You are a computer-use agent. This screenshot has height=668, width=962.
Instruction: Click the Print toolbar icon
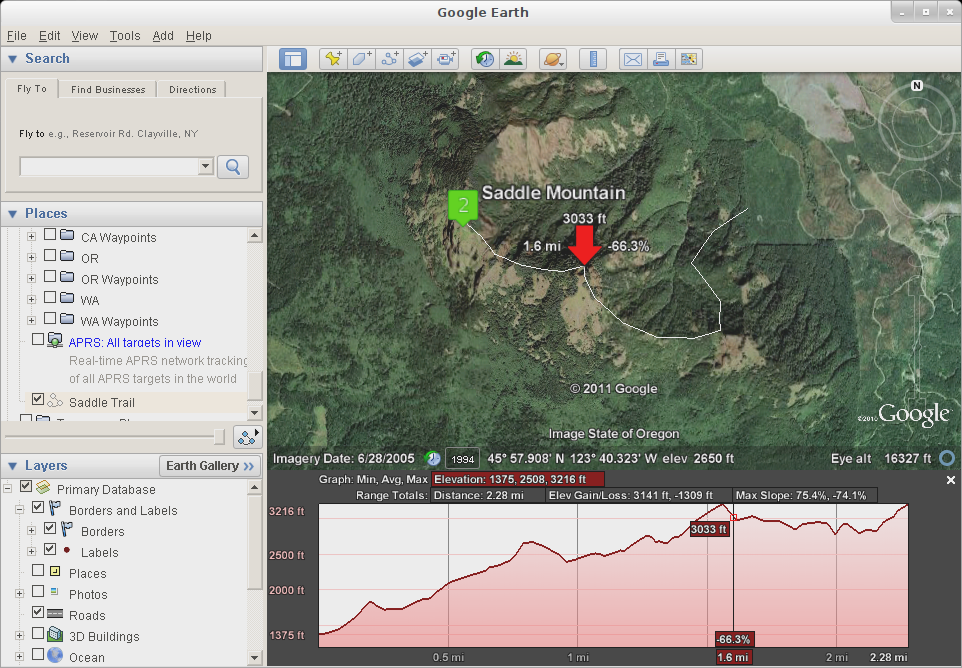pyautogui.click(x=661, y=59)
